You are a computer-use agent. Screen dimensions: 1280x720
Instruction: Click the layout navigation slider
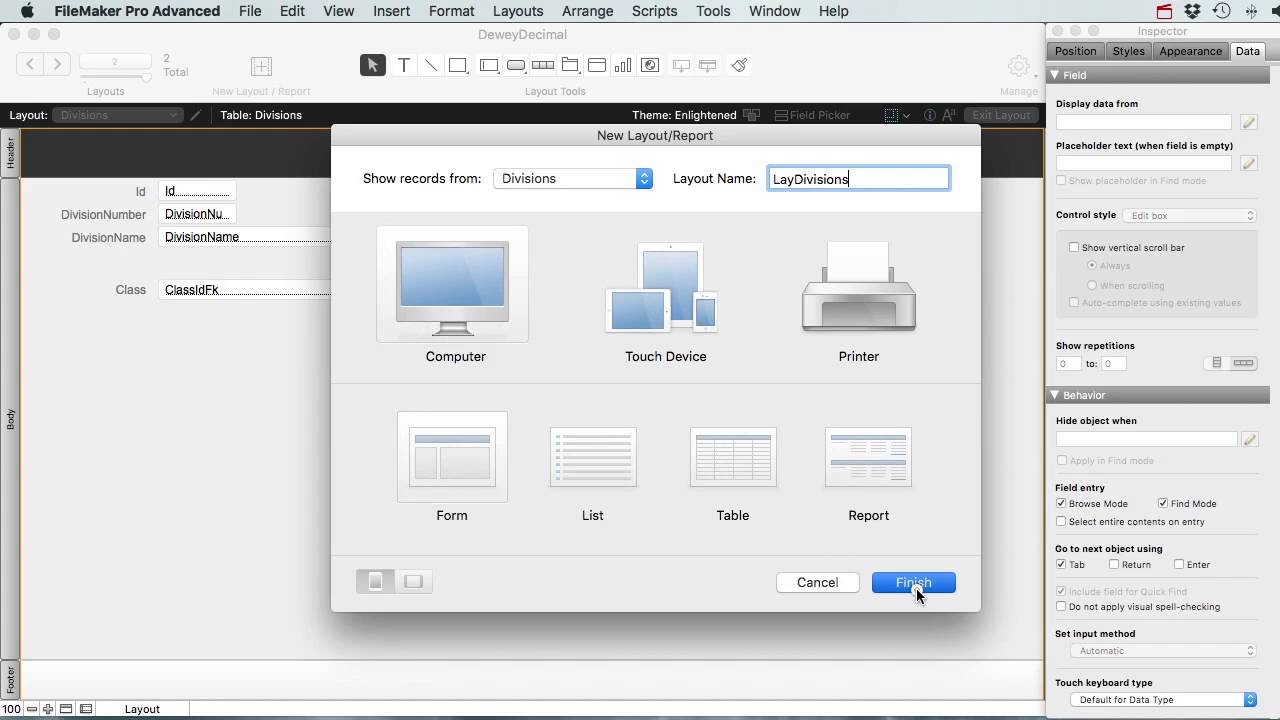[x=115, y=76]
